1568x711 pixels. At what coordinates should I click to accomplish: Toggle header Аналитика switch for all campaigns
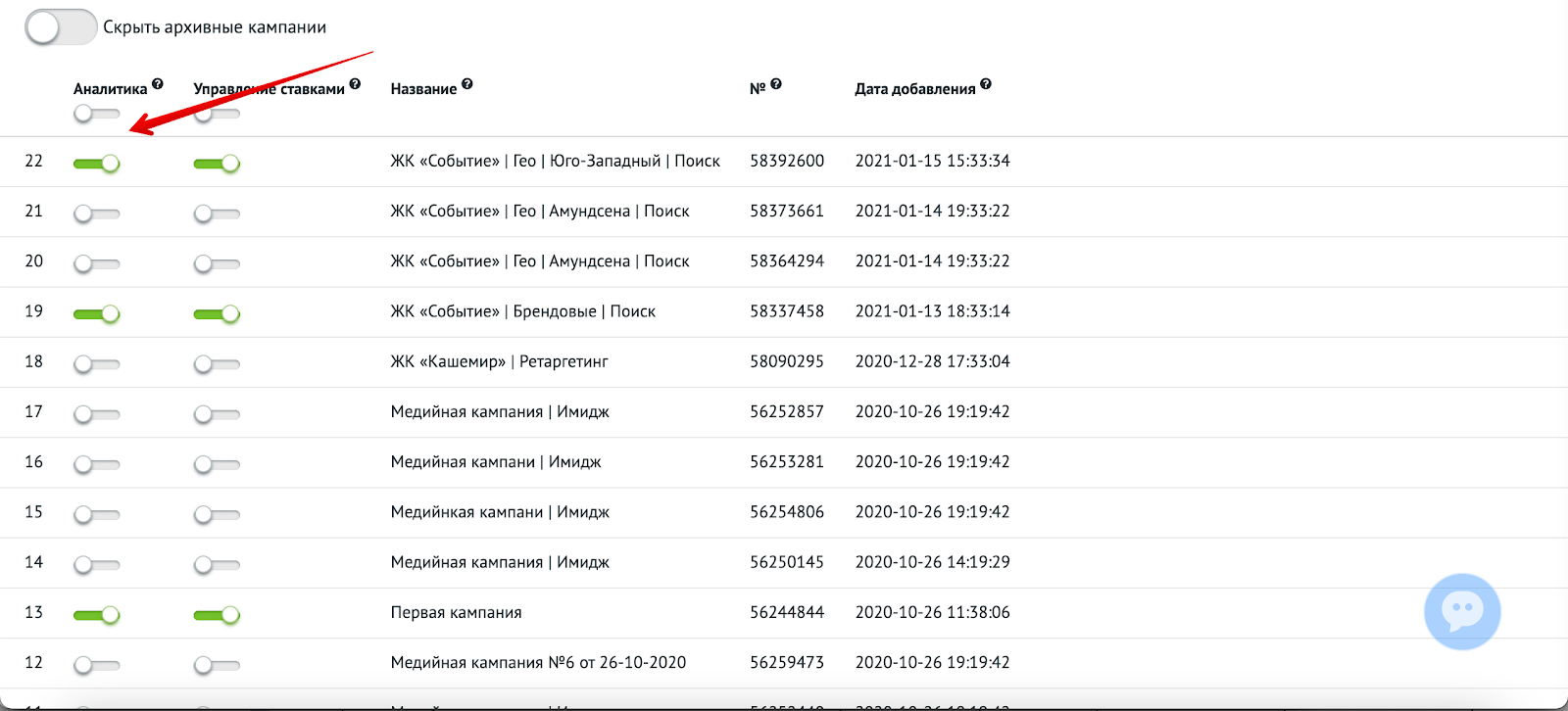[x=96, y=114]
